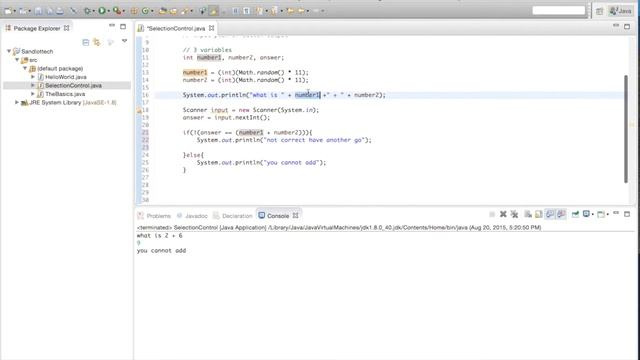640x360 pixels.
Task: Toggle Scroll Lock in Console toolbar
Action: coord(539,214)
